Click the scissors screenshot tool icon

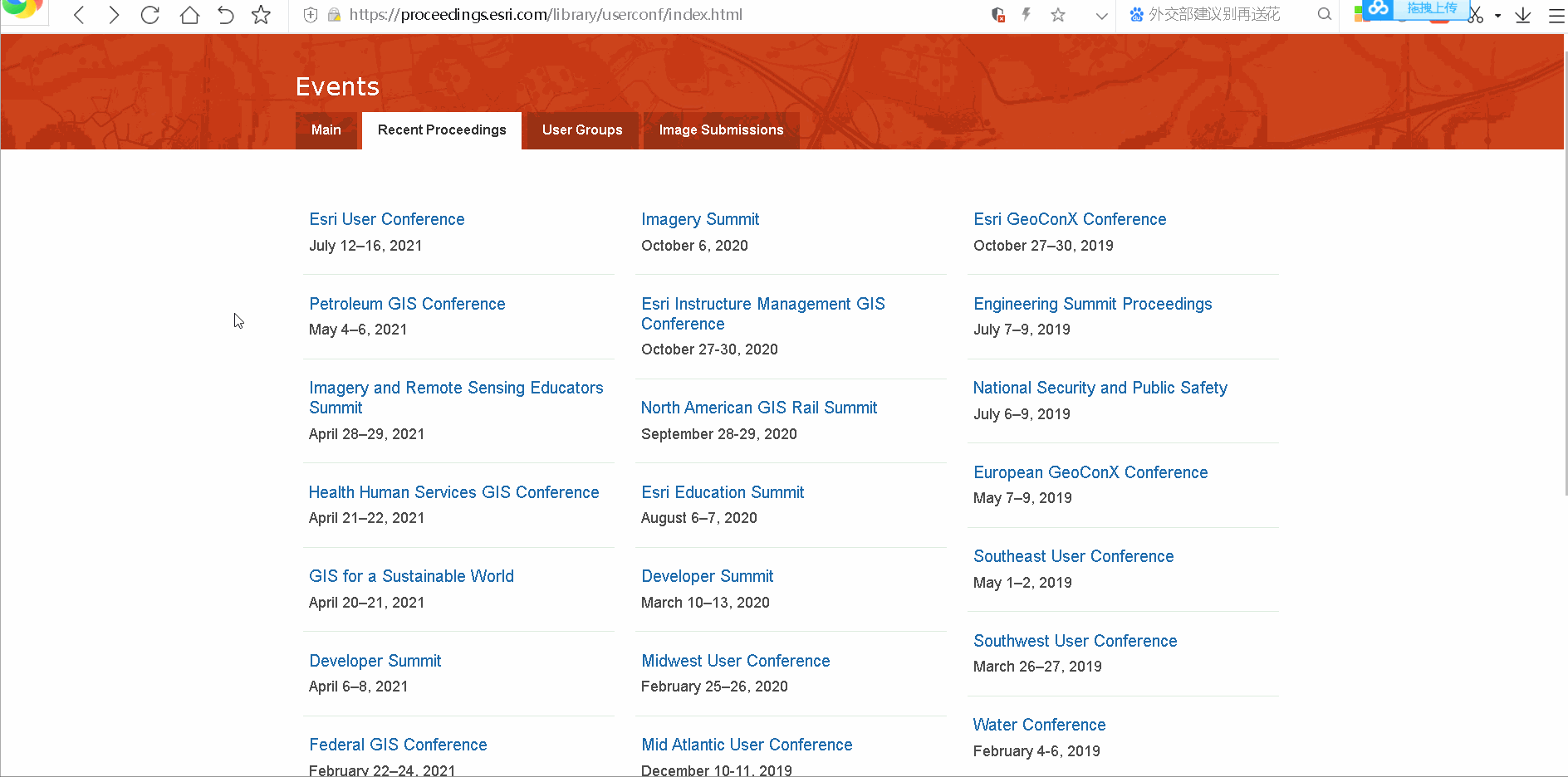click(x=1476, y=16)
